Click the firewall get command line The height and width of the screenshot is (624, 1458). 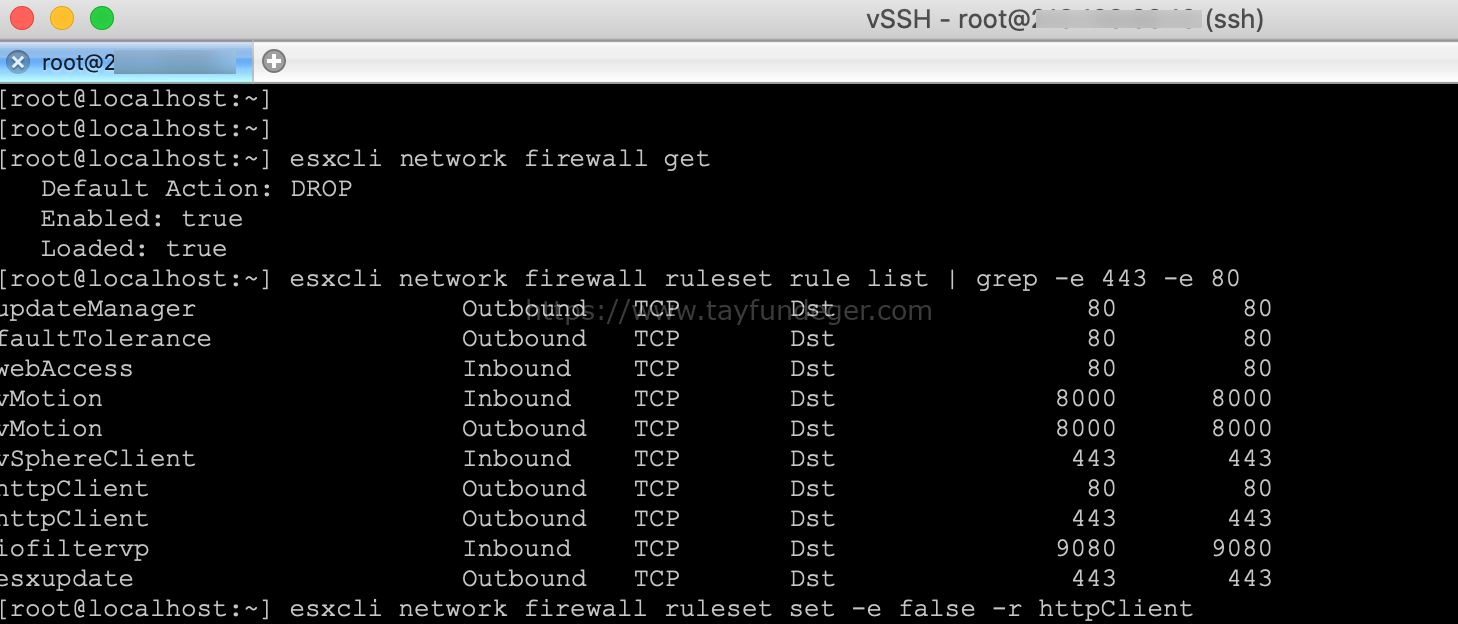click(x=499, y=159)
